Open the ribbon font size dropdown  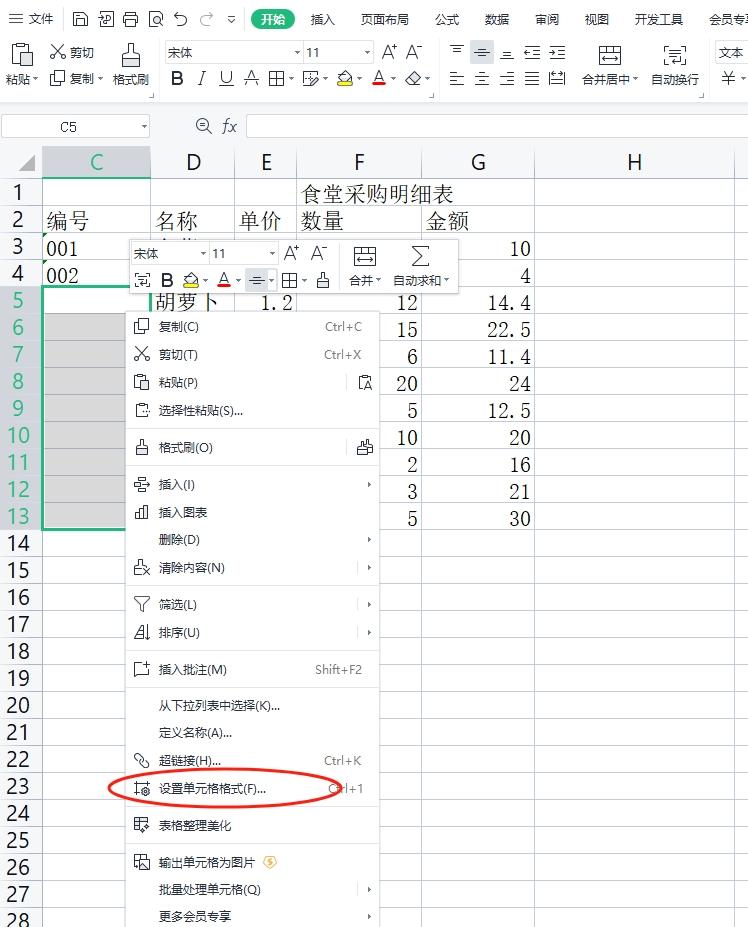click(367, 53)
